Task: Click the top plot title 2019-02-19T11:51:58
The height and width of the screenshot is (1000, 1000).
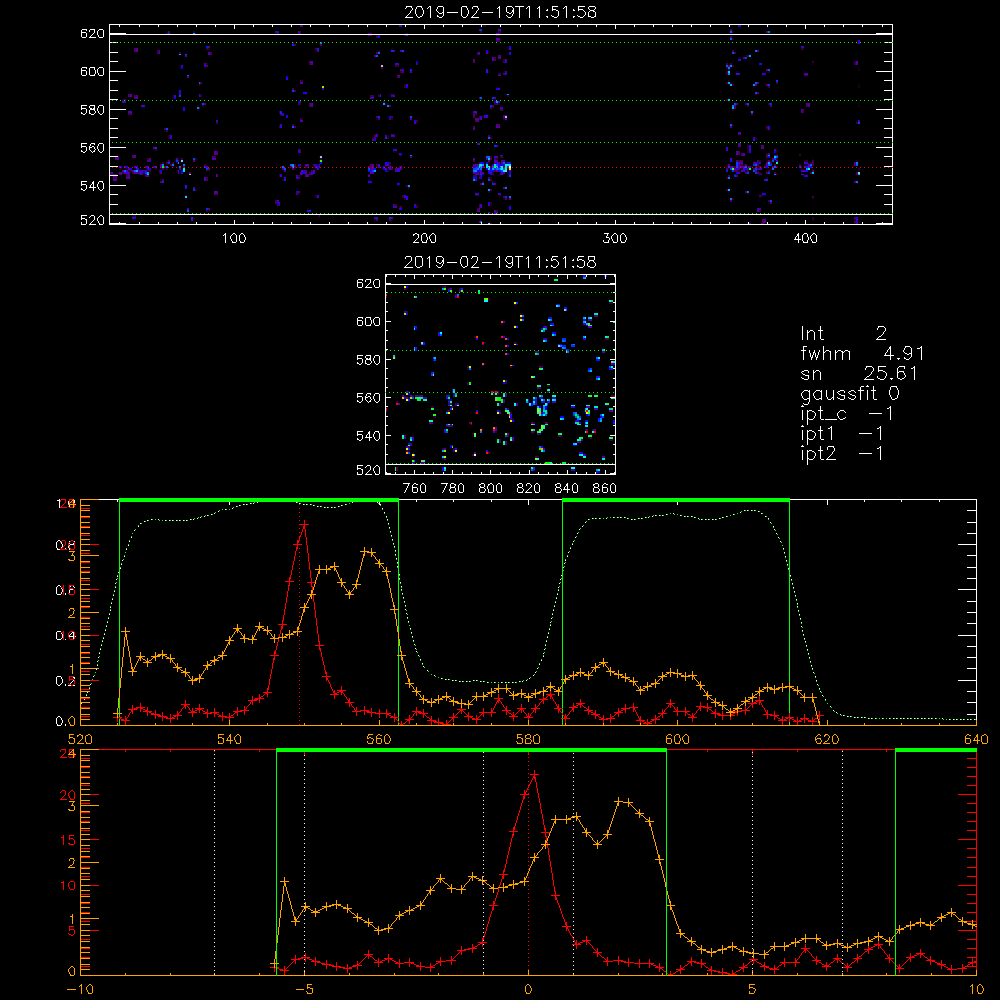Action: pos(500,12)
